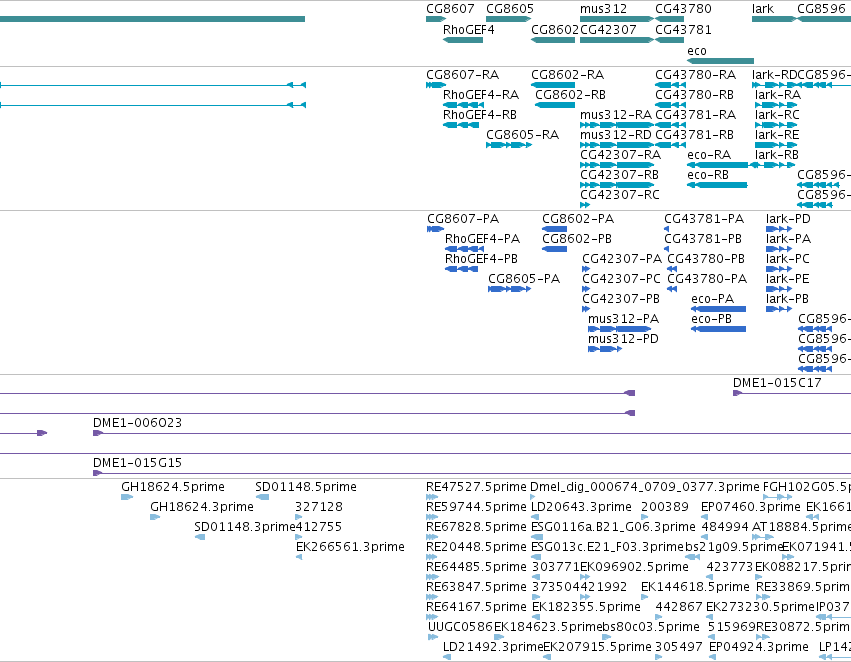Select the SD01148.5prime EST
This screenshot has height=662, width=851.
263,497
